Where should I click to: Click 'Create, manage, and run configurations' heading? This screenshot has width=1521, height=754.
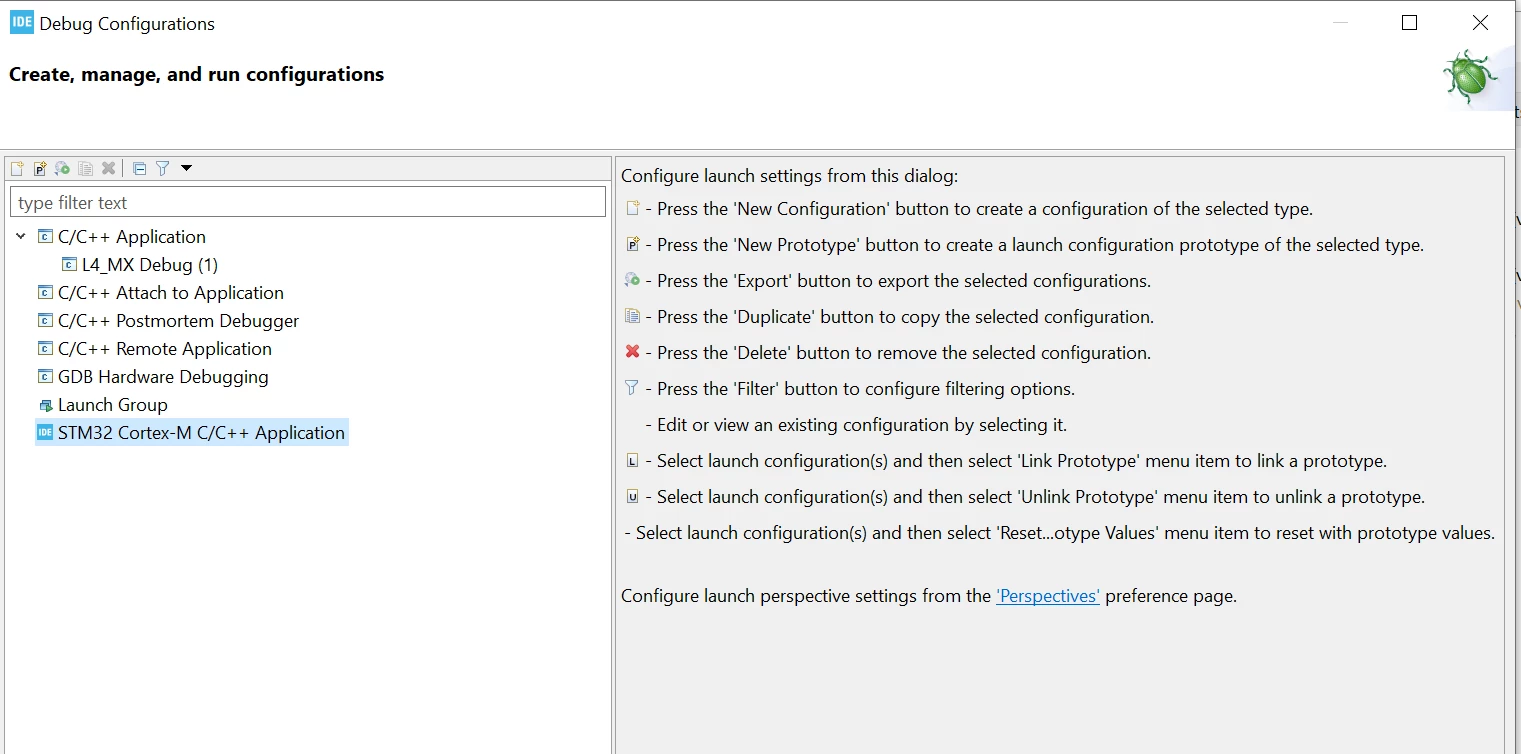click(x=197, y=75)
